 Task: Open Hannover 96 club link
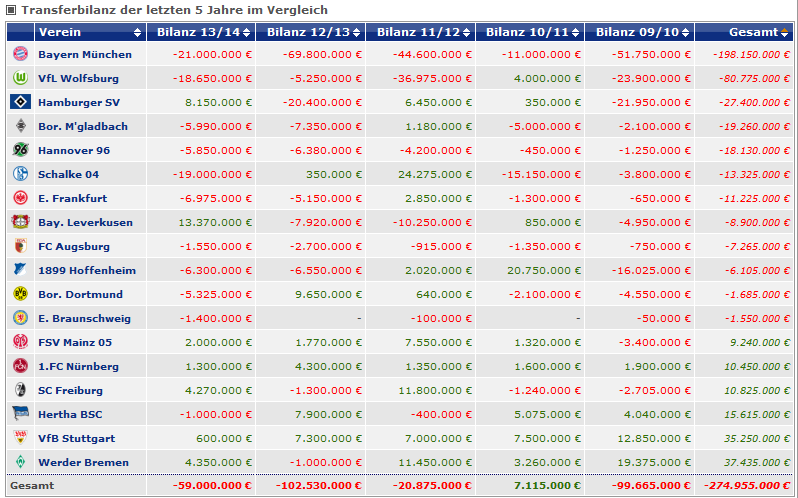[x=74, y=150]
